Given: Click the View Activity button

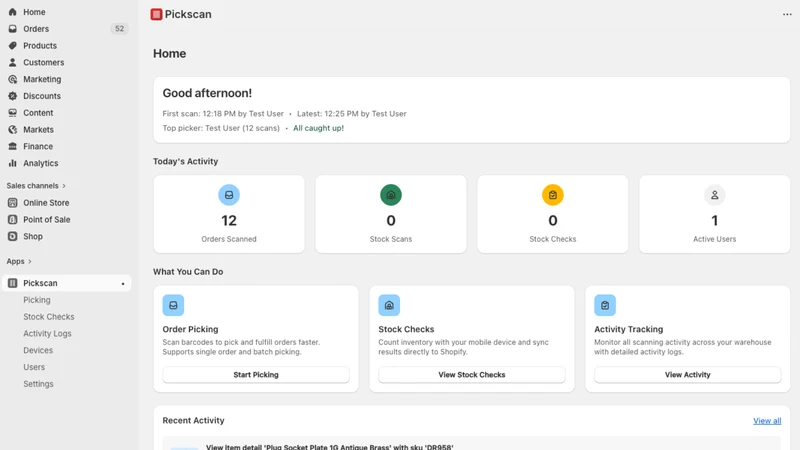Looking at the screenshot, I should pos(688,374).
